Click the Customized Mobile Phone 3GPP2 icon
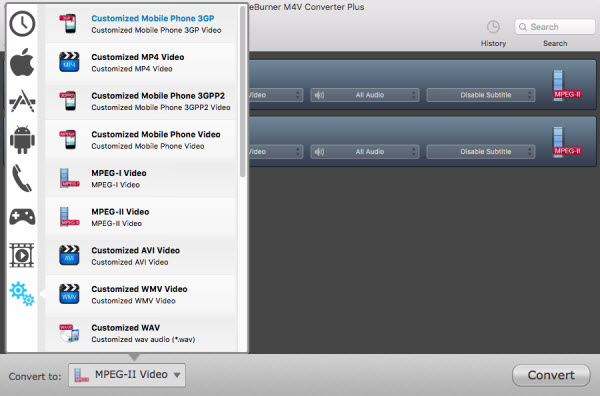The image size is (600, 396). click(69, 101)
